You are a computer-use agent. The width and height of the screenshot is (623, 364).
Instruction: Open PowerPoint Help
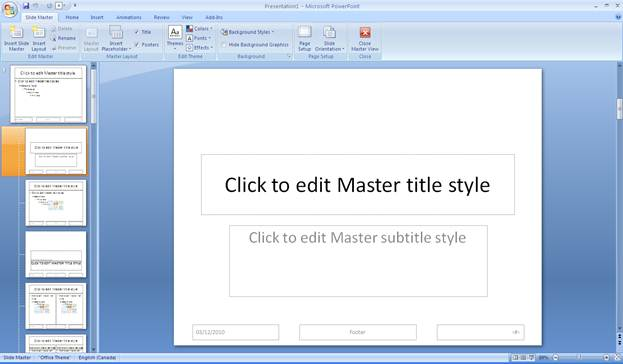point(618,17)
